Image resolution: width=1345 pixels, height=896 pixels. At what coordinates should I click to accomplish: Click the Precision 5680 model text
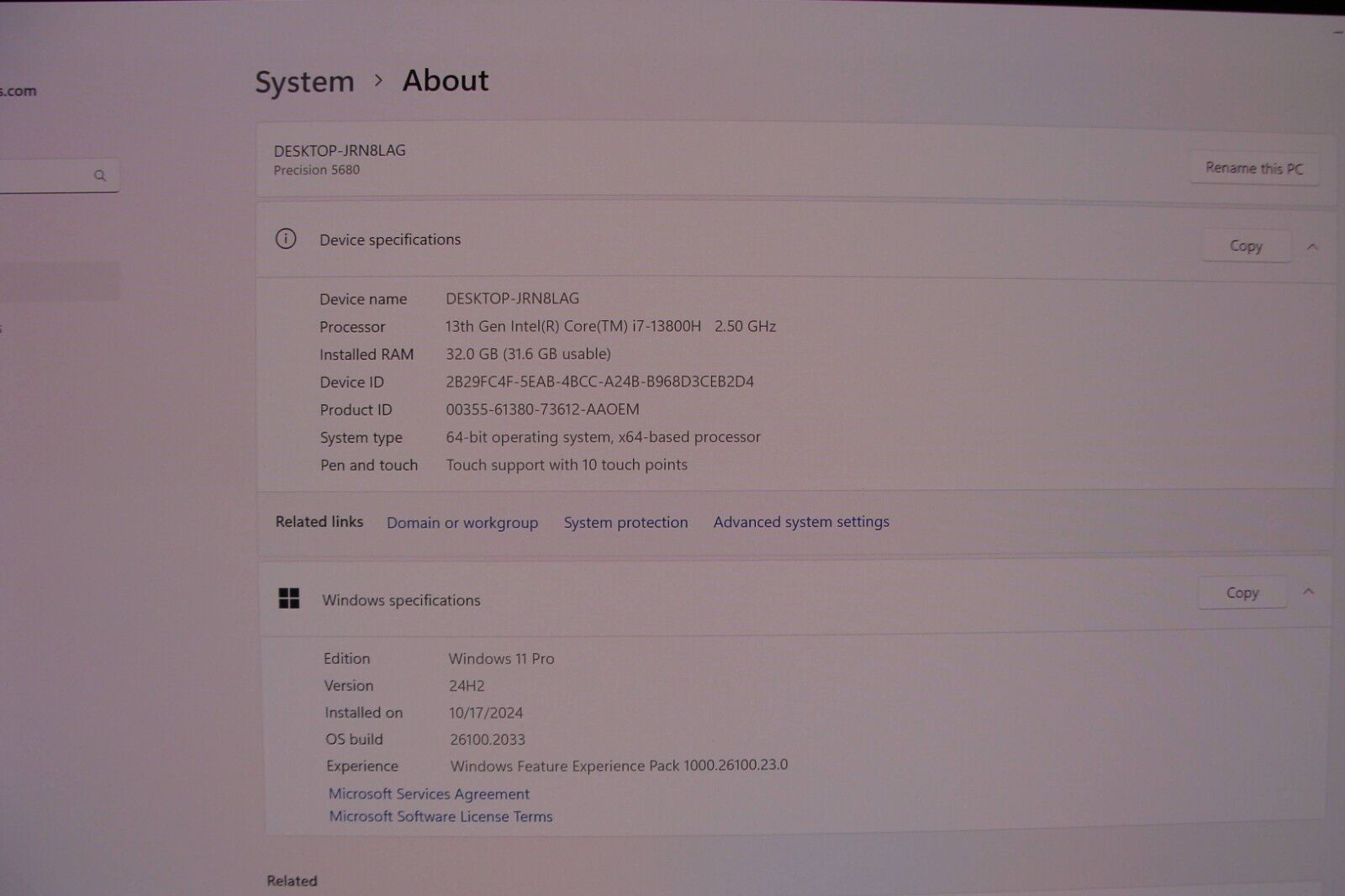(317, 170)
